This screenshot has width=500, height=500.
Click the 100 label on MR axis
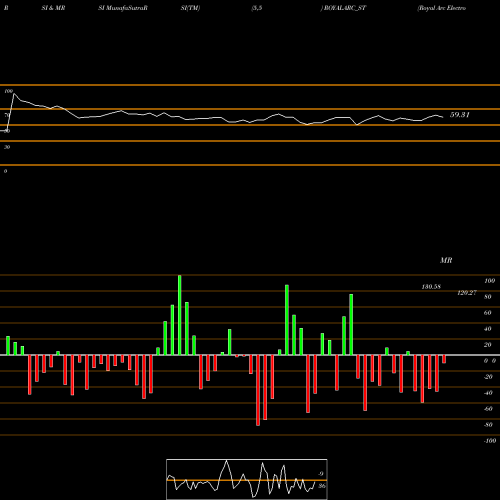(489, 281)
